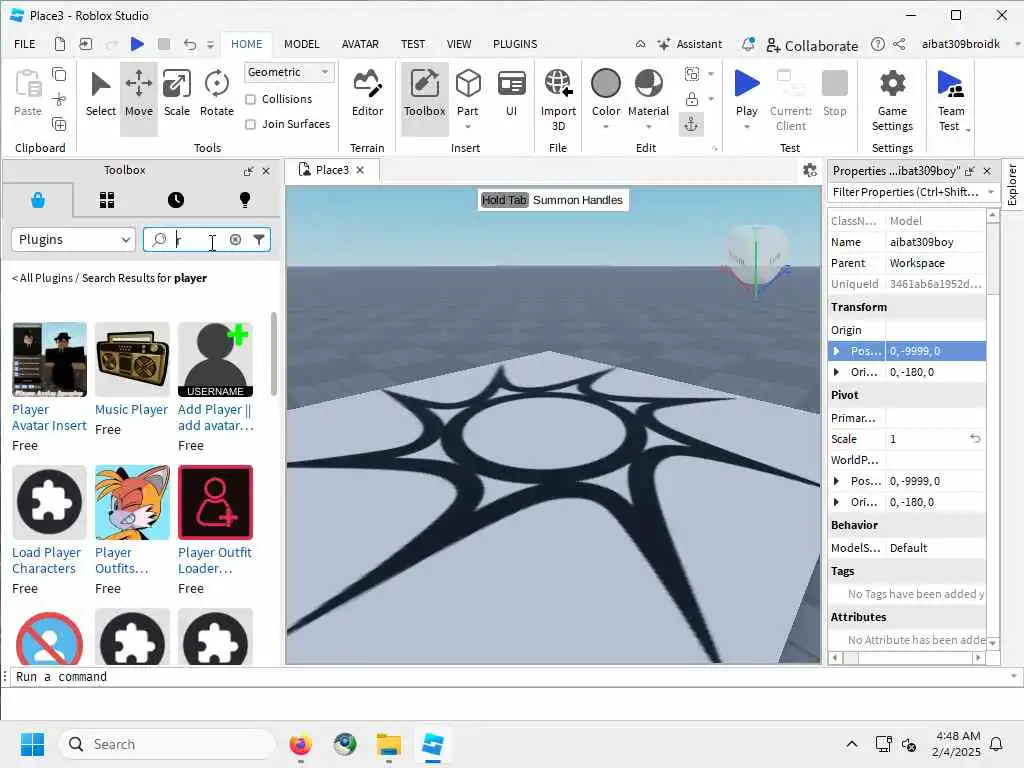
Task: Click Import 3D file button
Action: (x=558, y=100)
